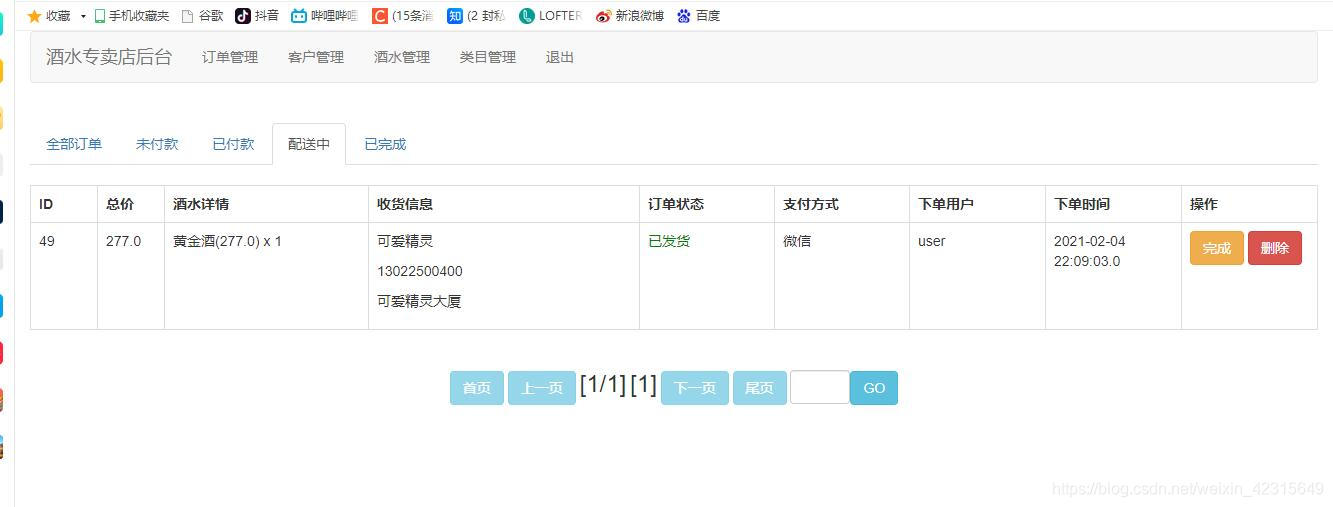Open the 抖音 bookmark
1333x507 pixels.
point(257,16)
